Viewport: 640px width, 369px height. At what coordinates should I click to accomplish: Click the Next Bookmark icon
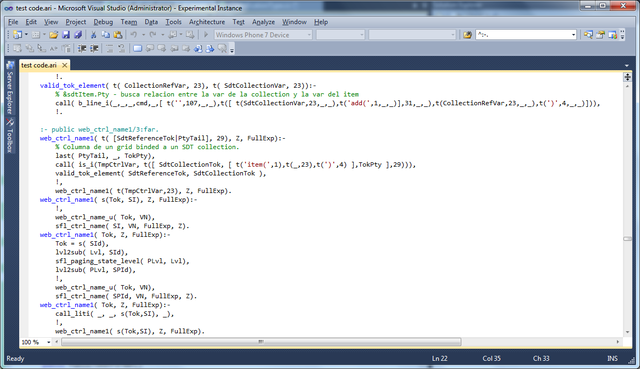tap(162, 49)
